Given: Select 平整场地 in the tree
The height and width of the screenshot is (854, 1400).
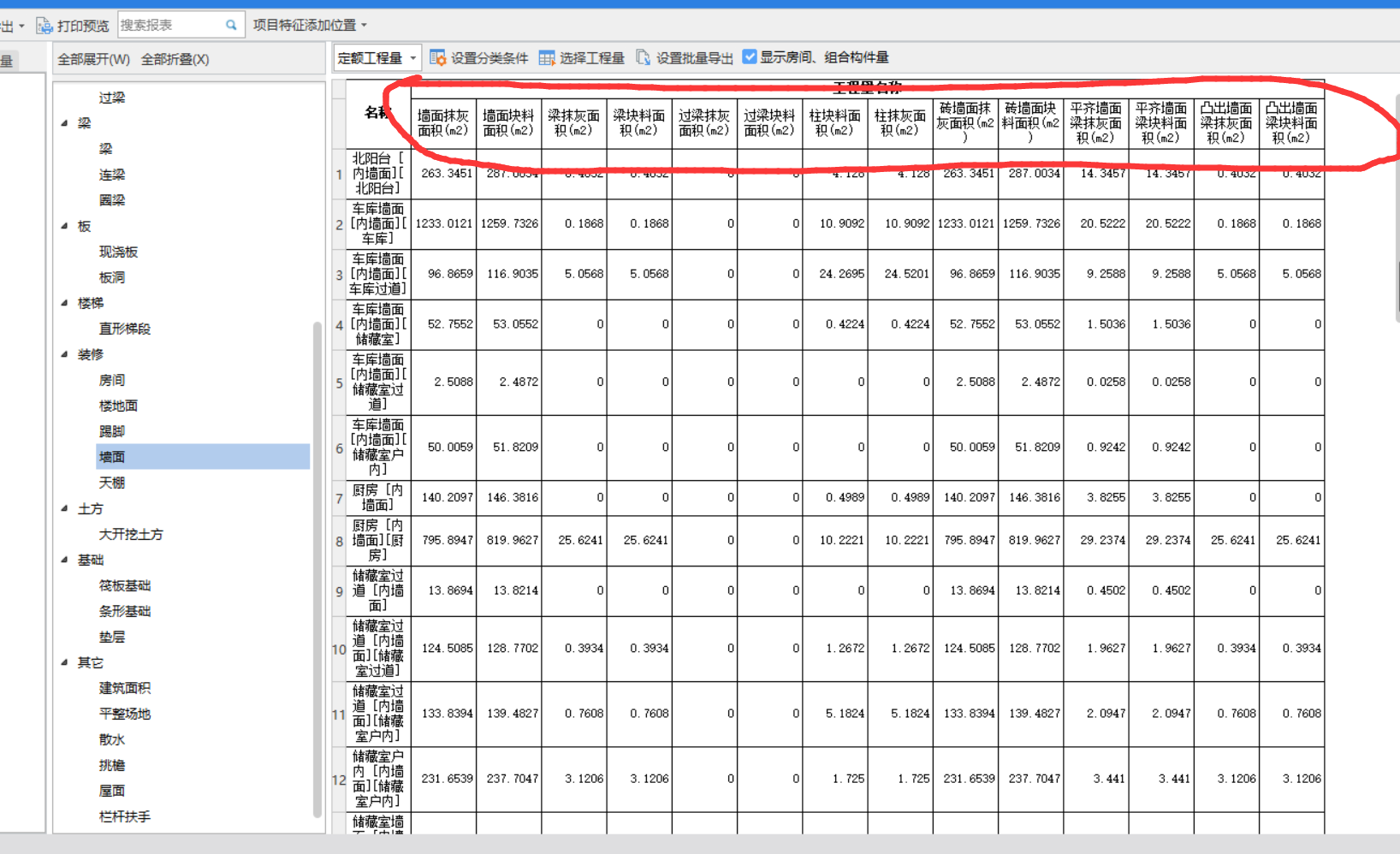Looking at the screenshot, I should point(125,714).
